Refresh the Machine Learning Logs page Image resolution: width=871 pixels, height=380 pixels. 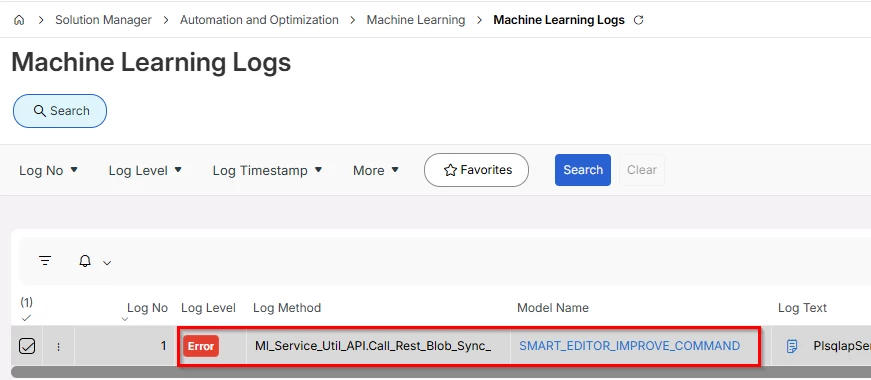[x=639, y=20]
